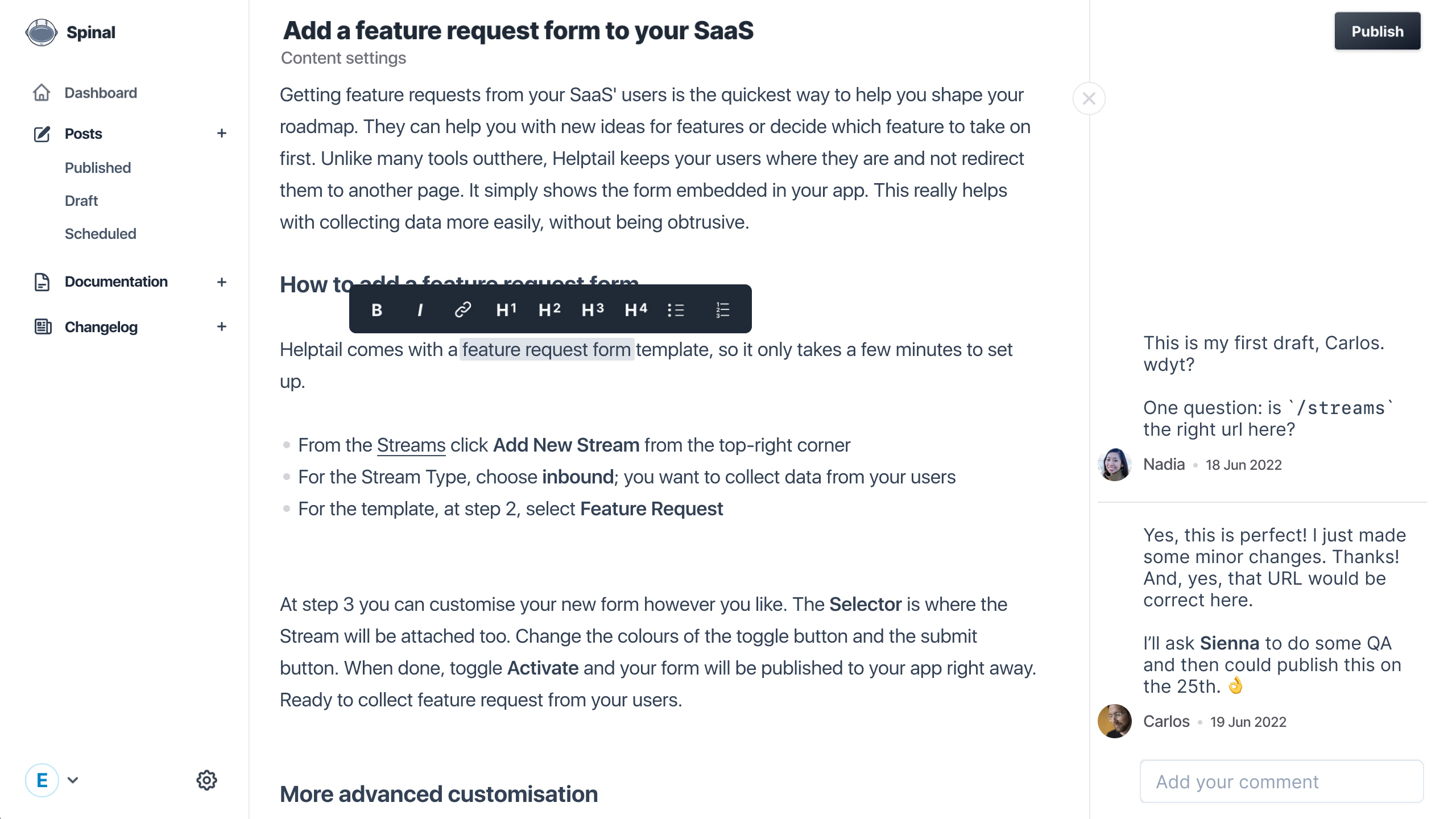Focus the Add your comment field
The width and height of the screenshot is (1456, 819).
tap(1281, 781)
